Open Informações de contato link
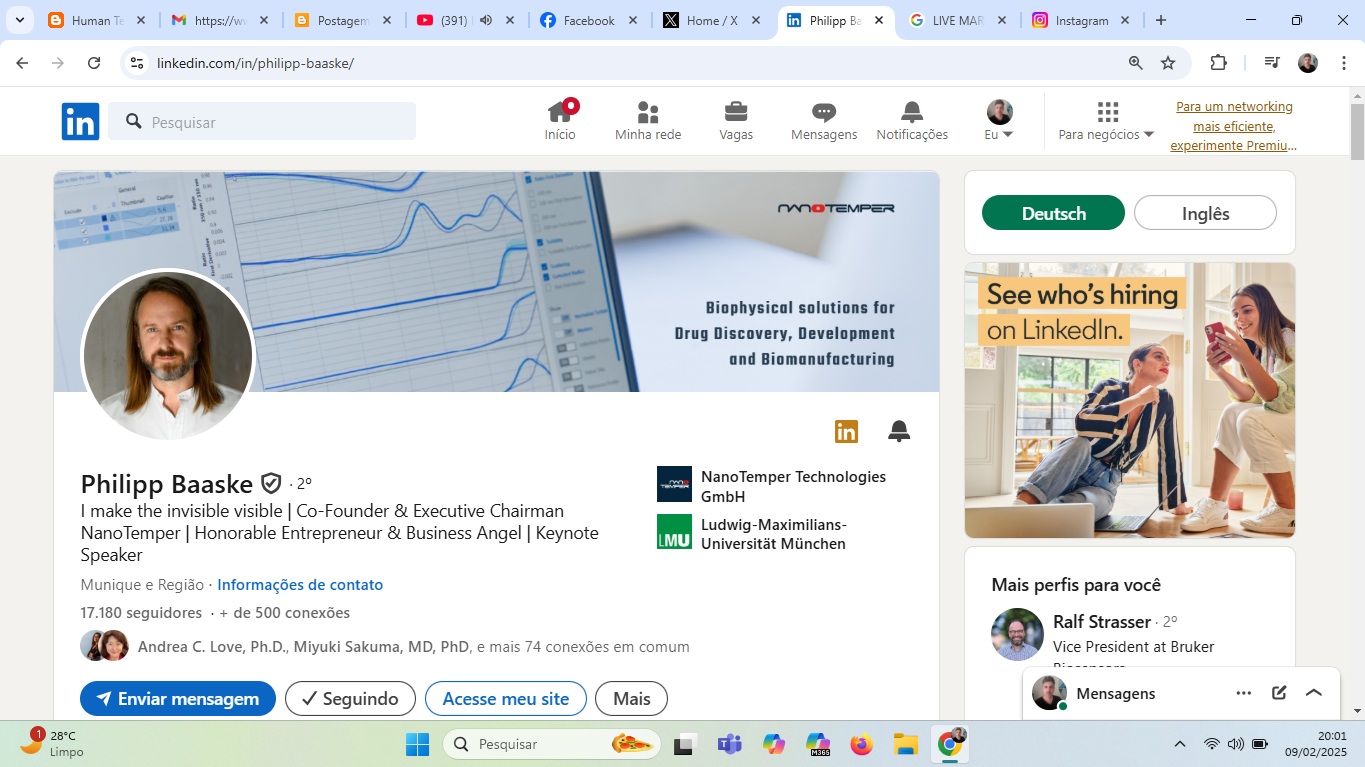The height and width of the screenshot is (767, 1365). [x=300, y=585]
